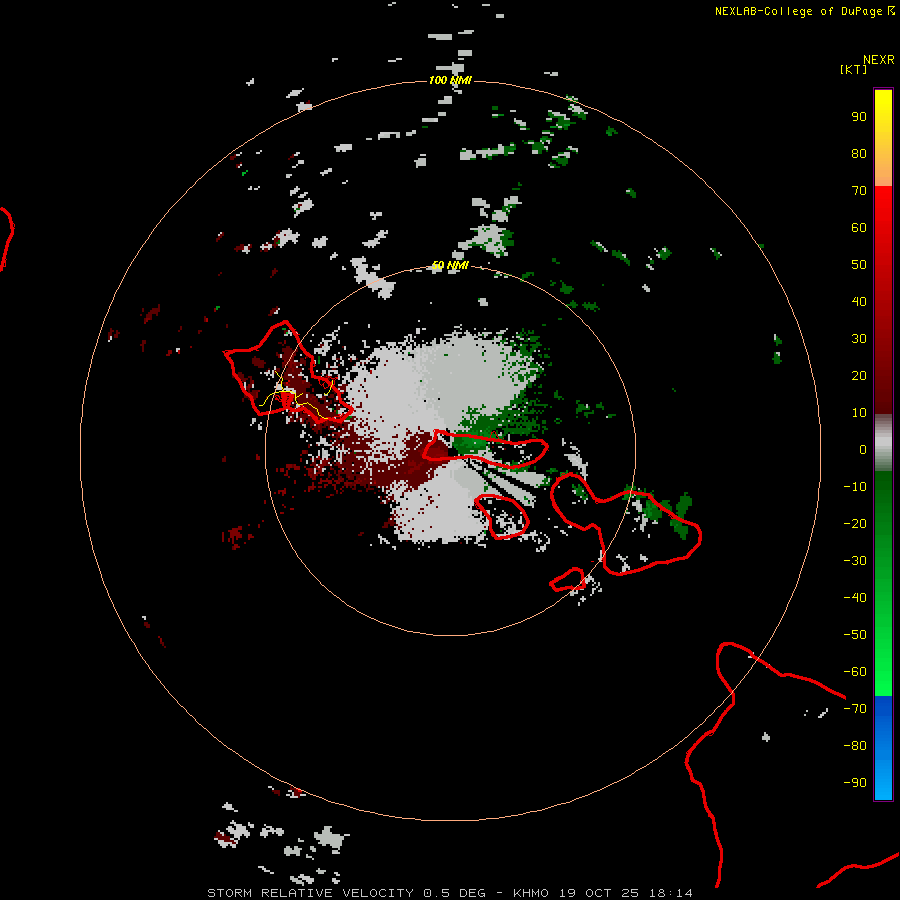Image resolution: width=900 pixels, height=900 pixels.
Task: Click the blue segment of the color bar
Action: point(883,748)
